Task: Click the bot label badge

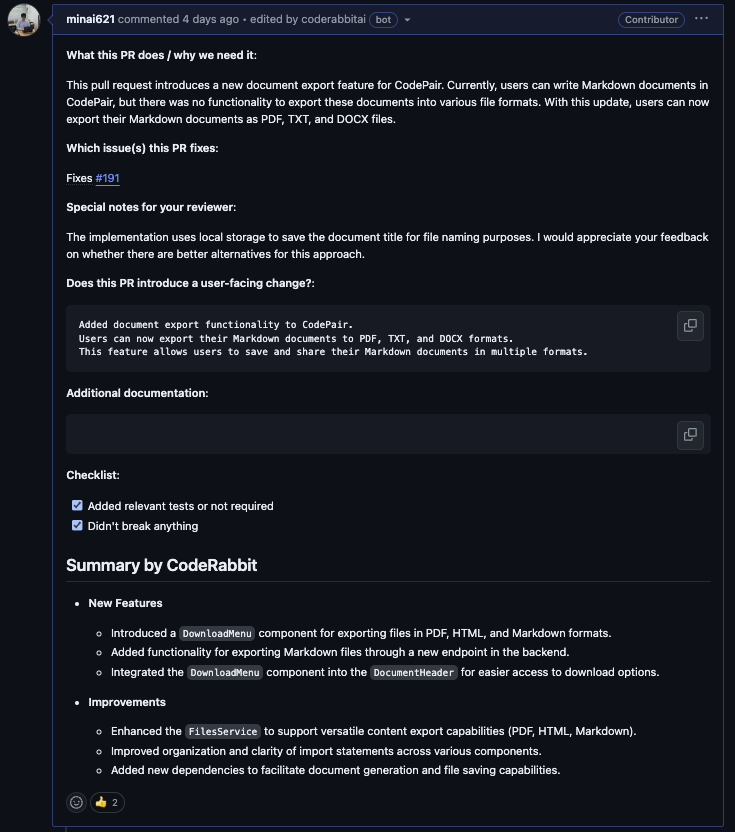Action: point(381,20)
